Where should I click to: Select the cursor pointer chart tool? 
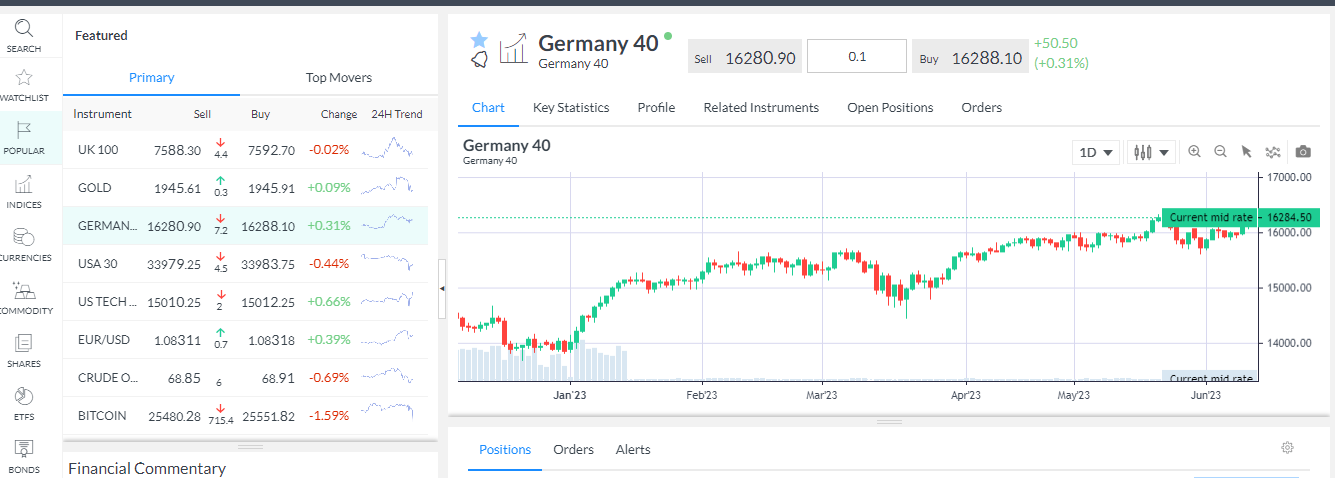pos(1246,152)
